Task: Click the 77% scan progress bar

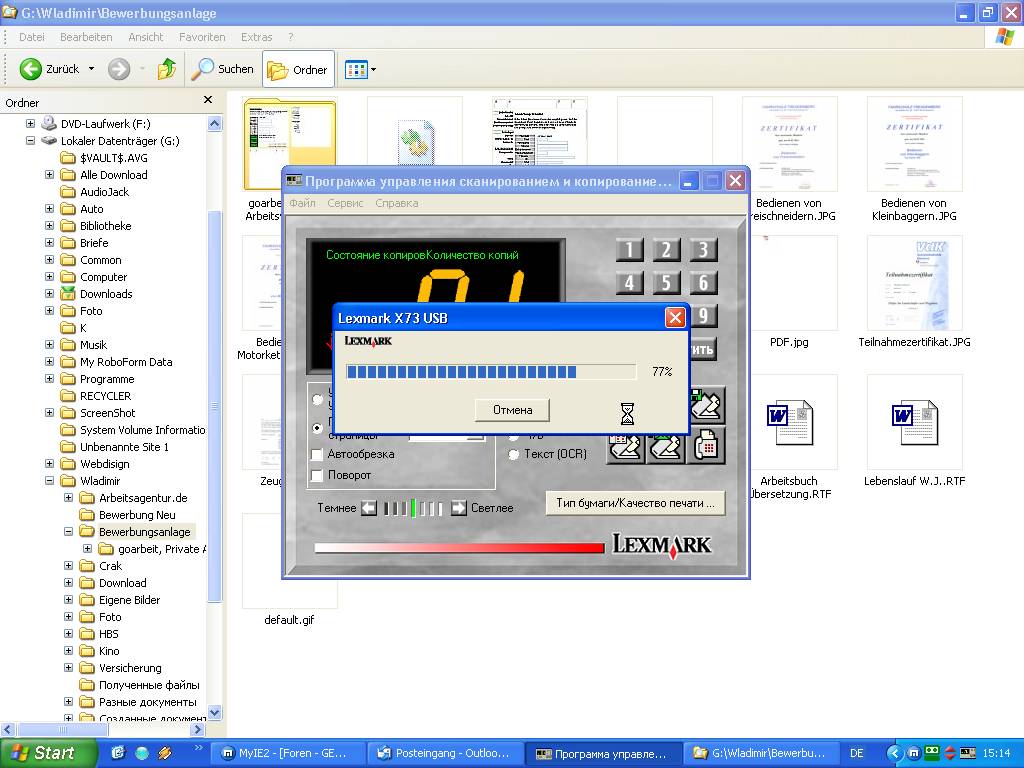Action: click(x=491, y=372)
